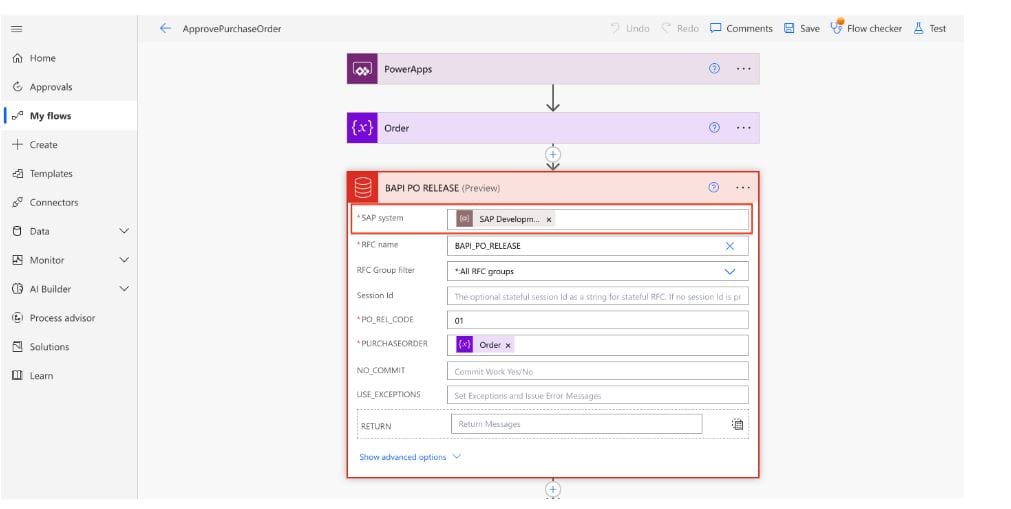Go to My flows in sidebar
This screenshot has width=1011, height=509.
(50, 116)
